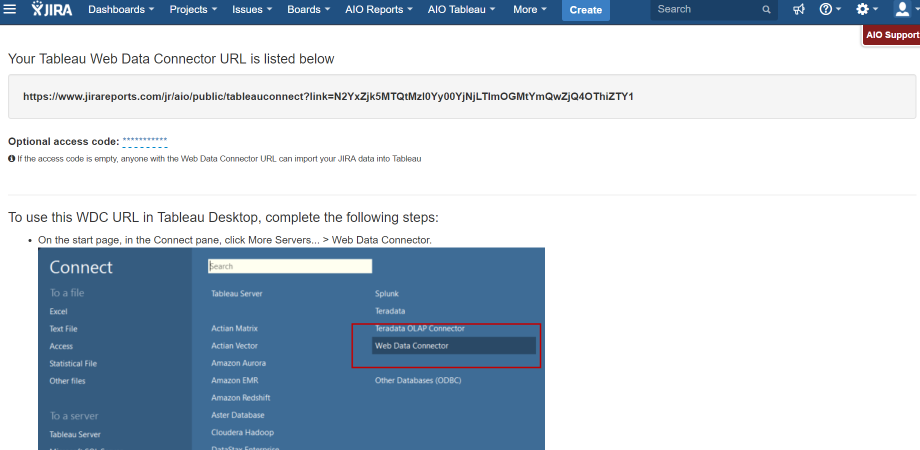Select the Tableau Web Data Connector URL text

tap(328, 96)
